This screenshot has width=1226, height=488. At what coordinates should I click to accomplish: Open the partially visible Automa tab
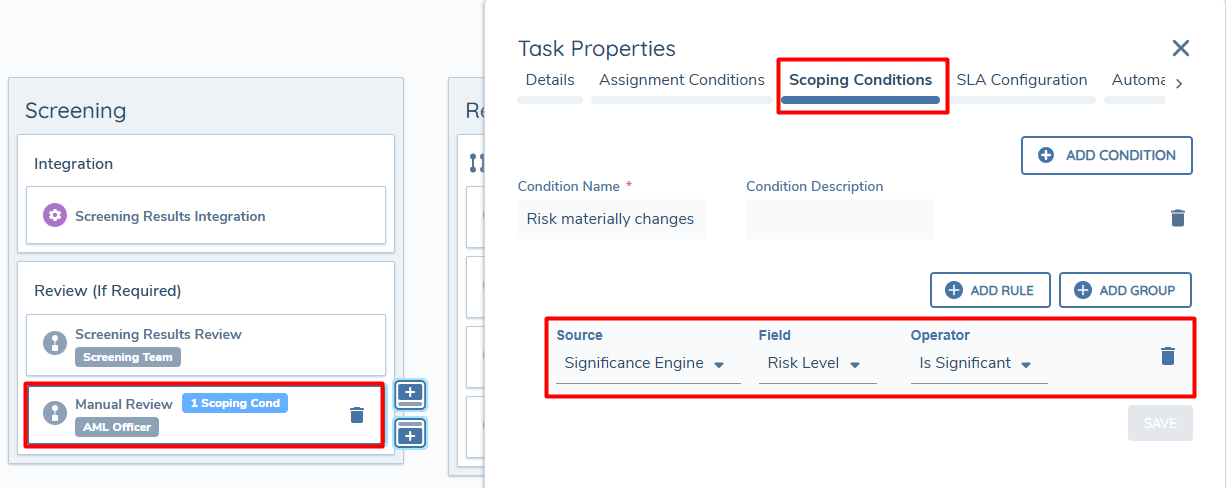[x=1138, y=80]
